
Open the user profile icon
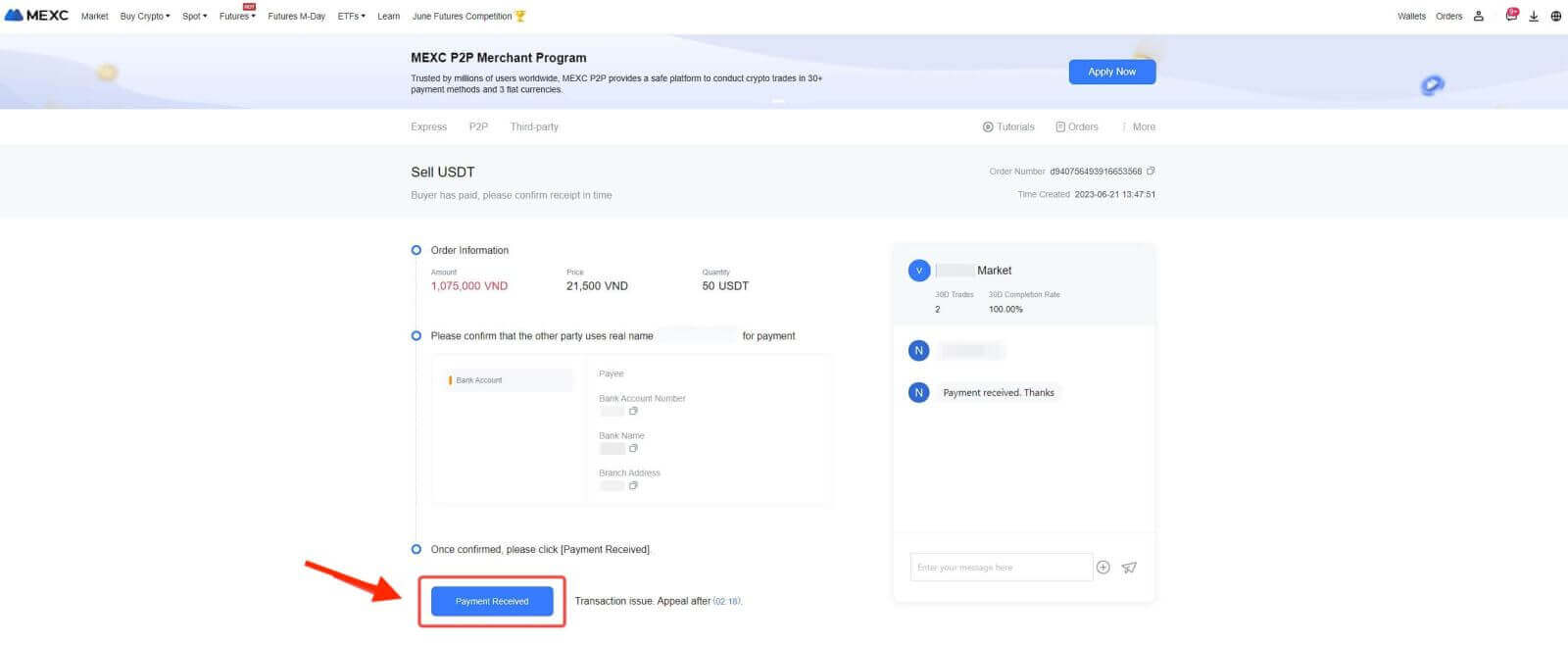[x=1478, y=16]
